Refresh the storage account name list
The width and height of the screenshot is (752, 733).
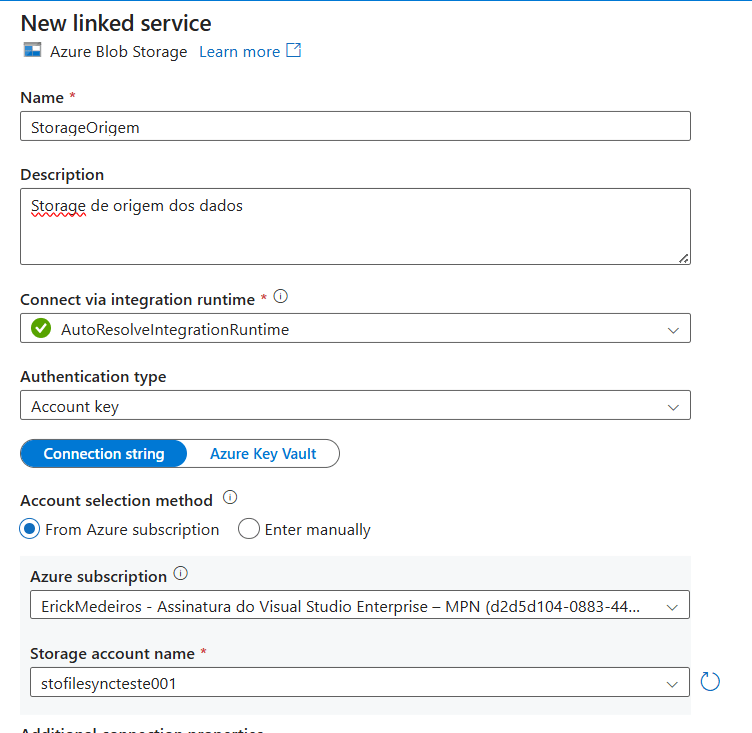[710, 682]
